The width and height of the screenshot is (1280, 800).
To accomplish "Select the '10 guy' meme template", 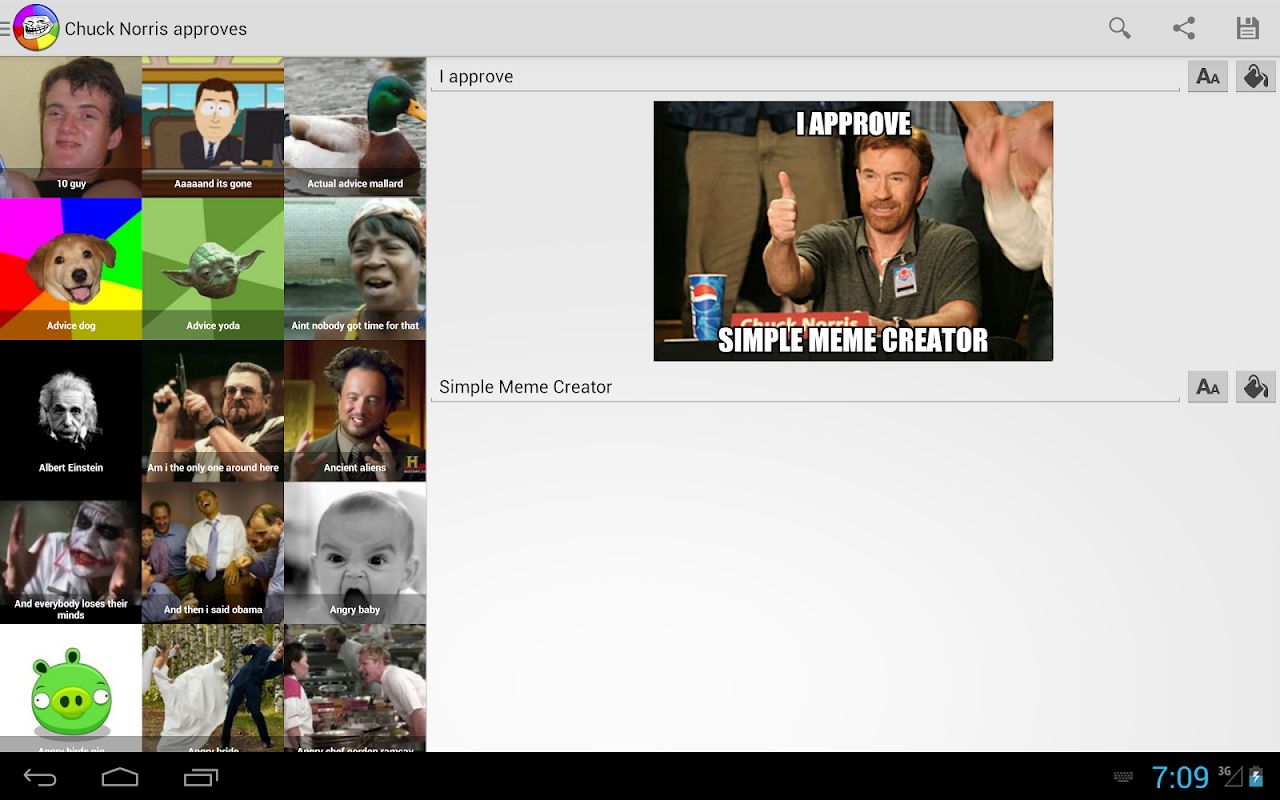I will tap(71, 127).
